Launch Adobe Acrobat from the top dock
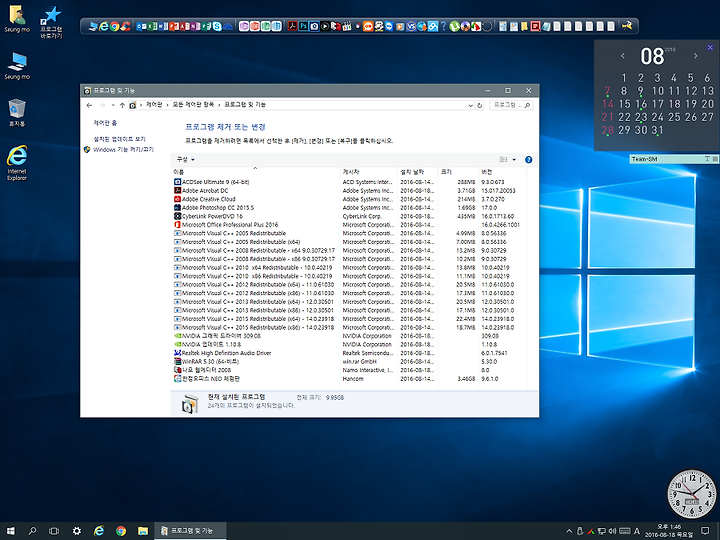The width and height of the screenshot is (720, 540). pos(292,26)
